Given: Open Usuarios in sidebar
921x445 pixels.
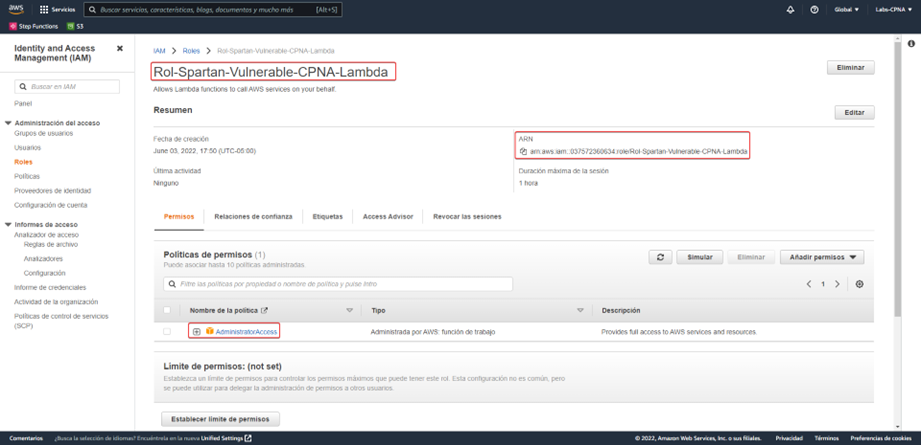Looking at the screenshot, I should [28, 147].
